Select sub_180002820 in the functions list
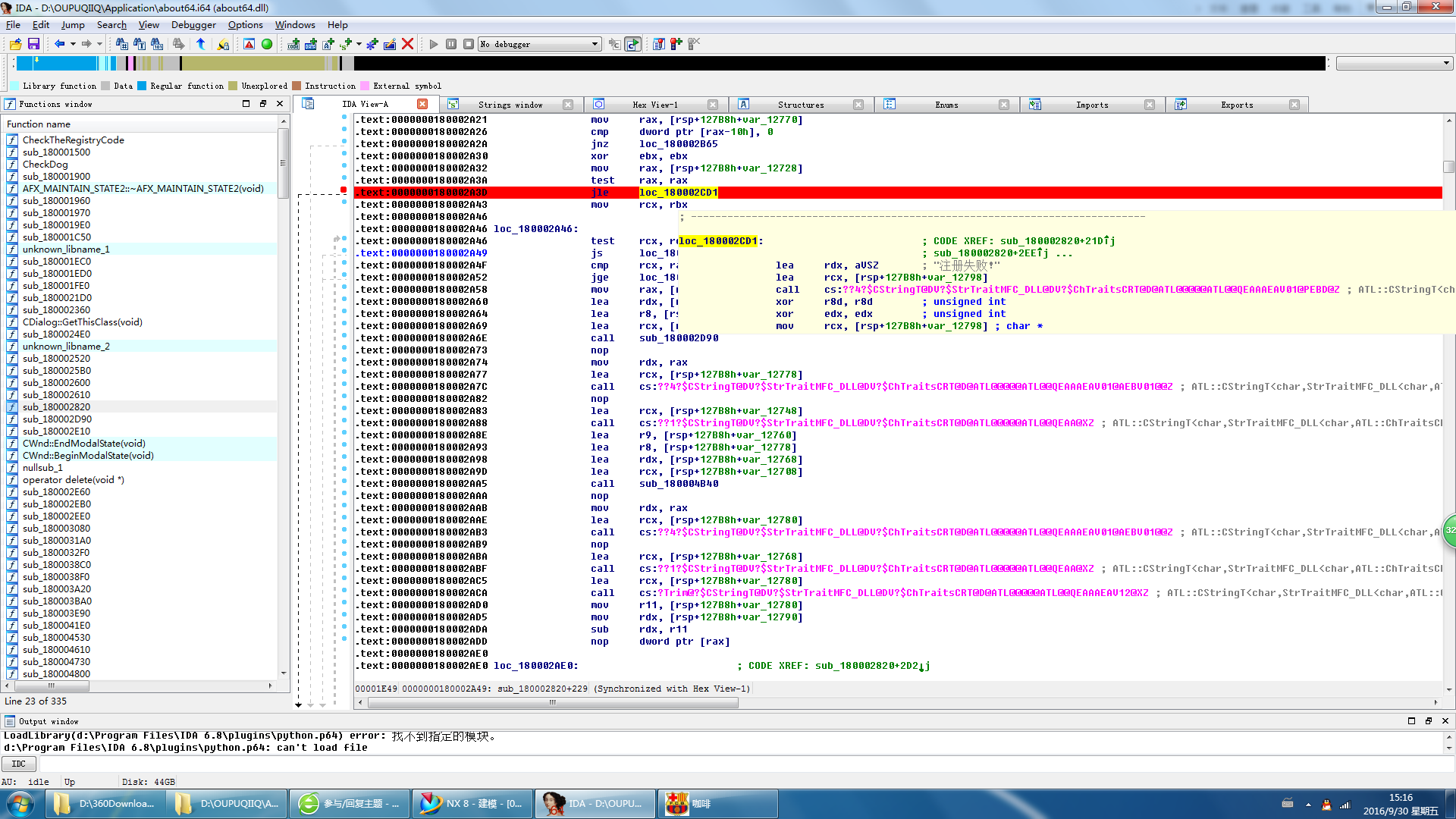 click(x=56, y=407)
